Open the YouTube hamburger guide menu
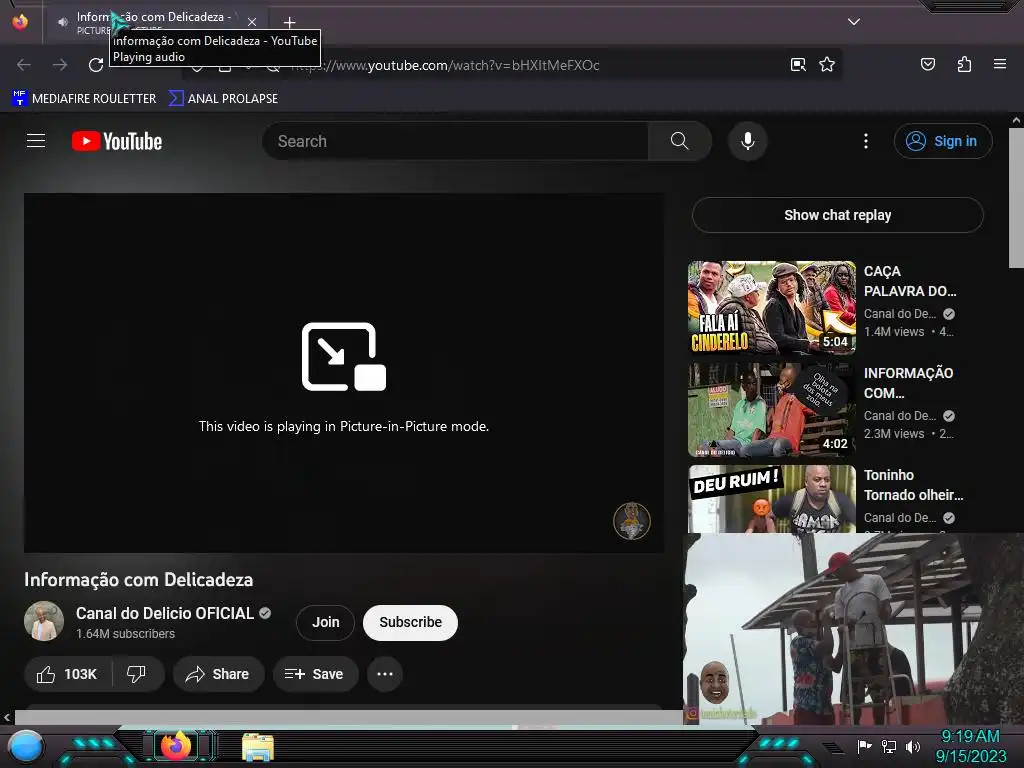The image size is (1024, 768). tap(36, 141)
